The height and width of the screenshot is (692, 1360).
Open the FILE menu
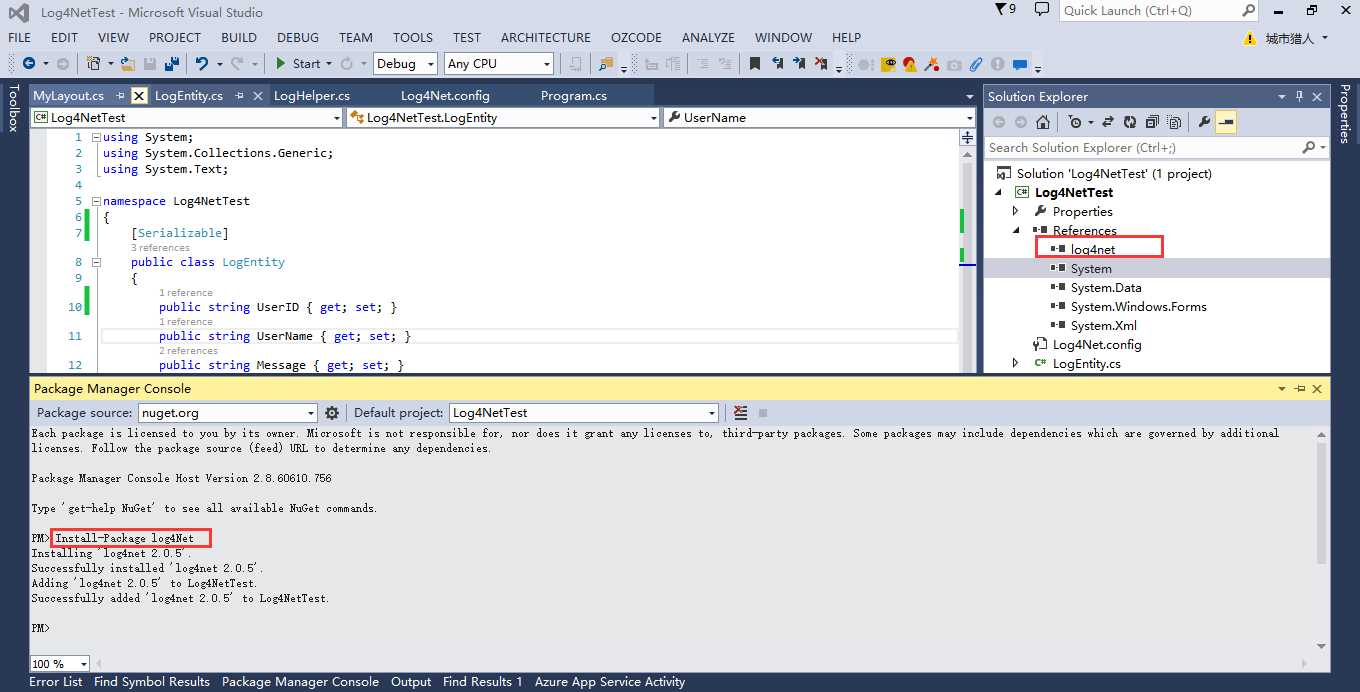(20, 37)
